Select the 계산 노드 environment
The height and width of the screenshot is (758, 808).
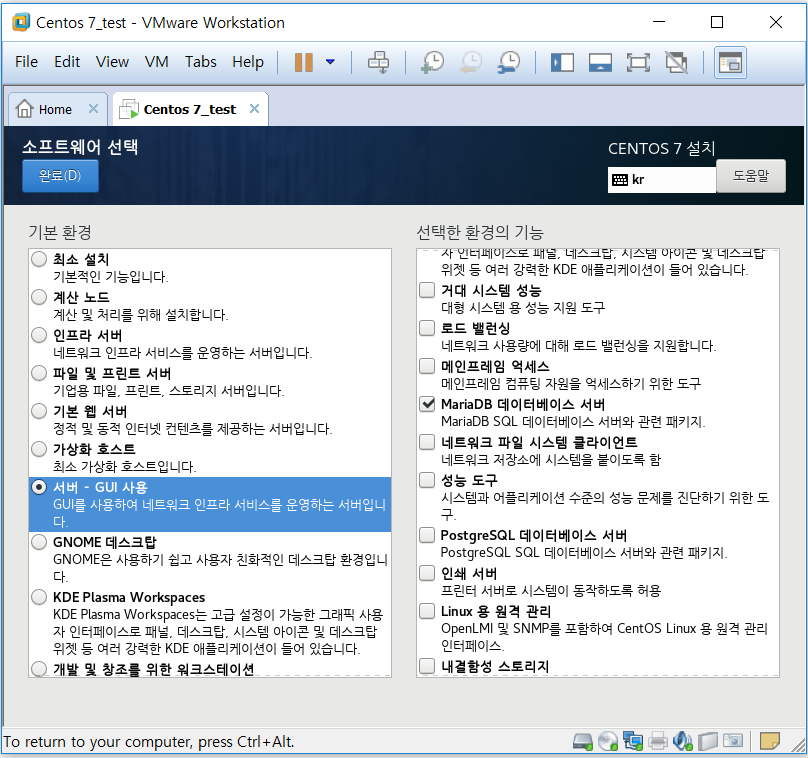(39, 297)
